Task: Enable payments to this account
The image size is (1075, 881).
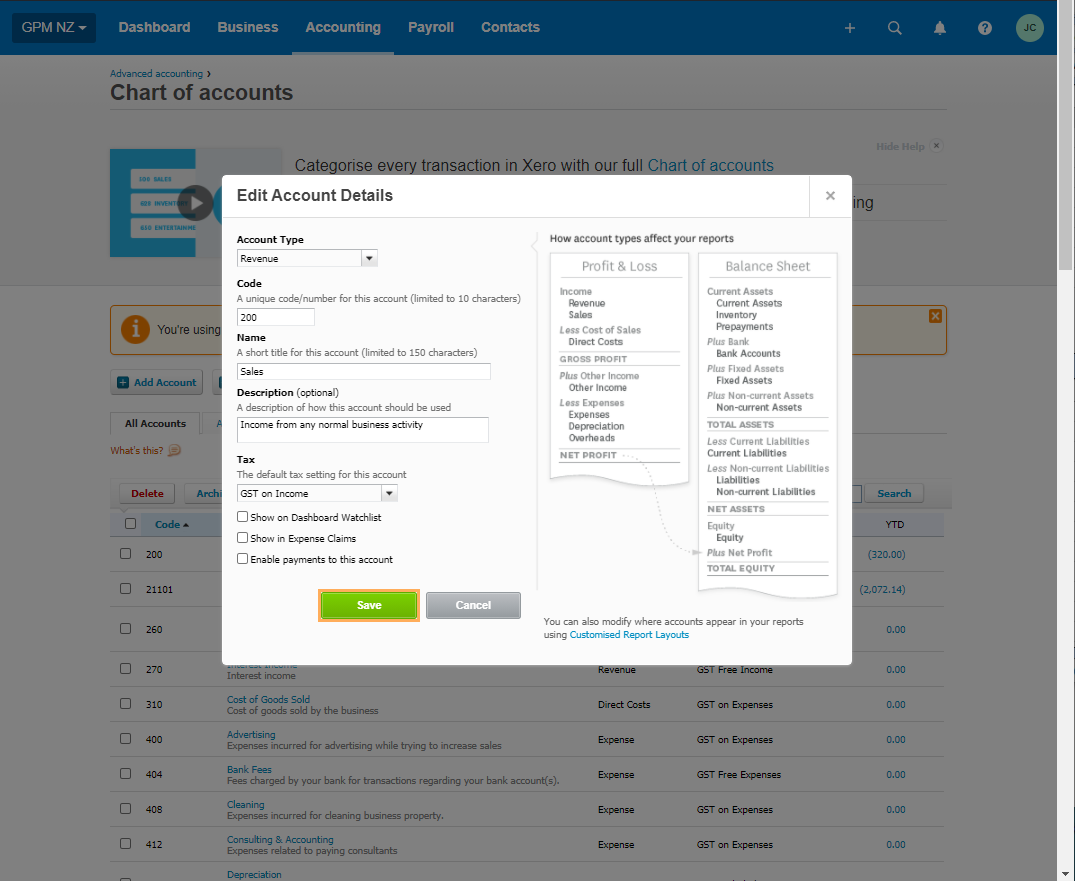Action: [x=241, y=559]
